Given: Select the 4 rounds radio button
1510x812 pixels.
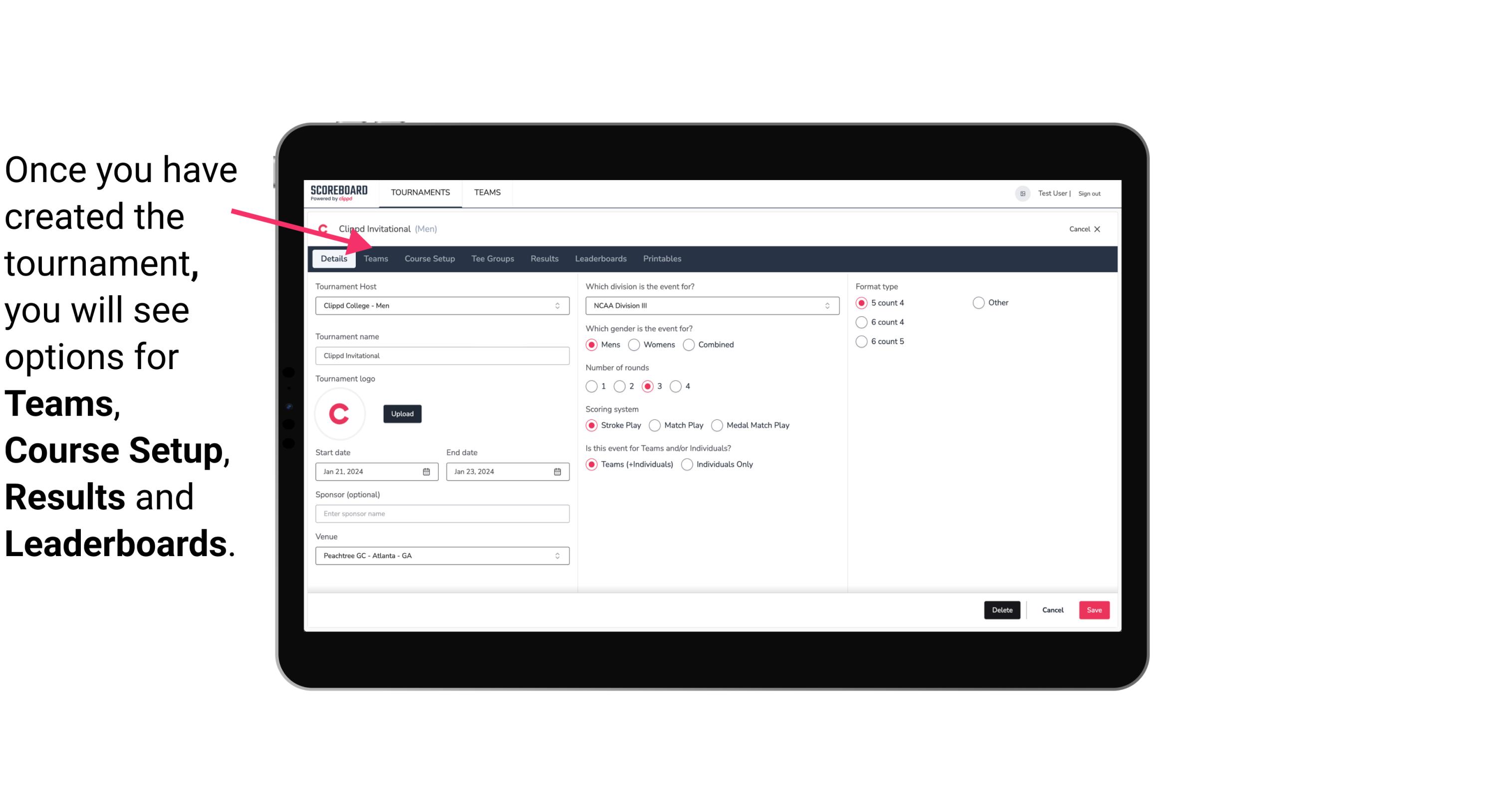Looking at the screenshot, I should (x=677, y=386).
